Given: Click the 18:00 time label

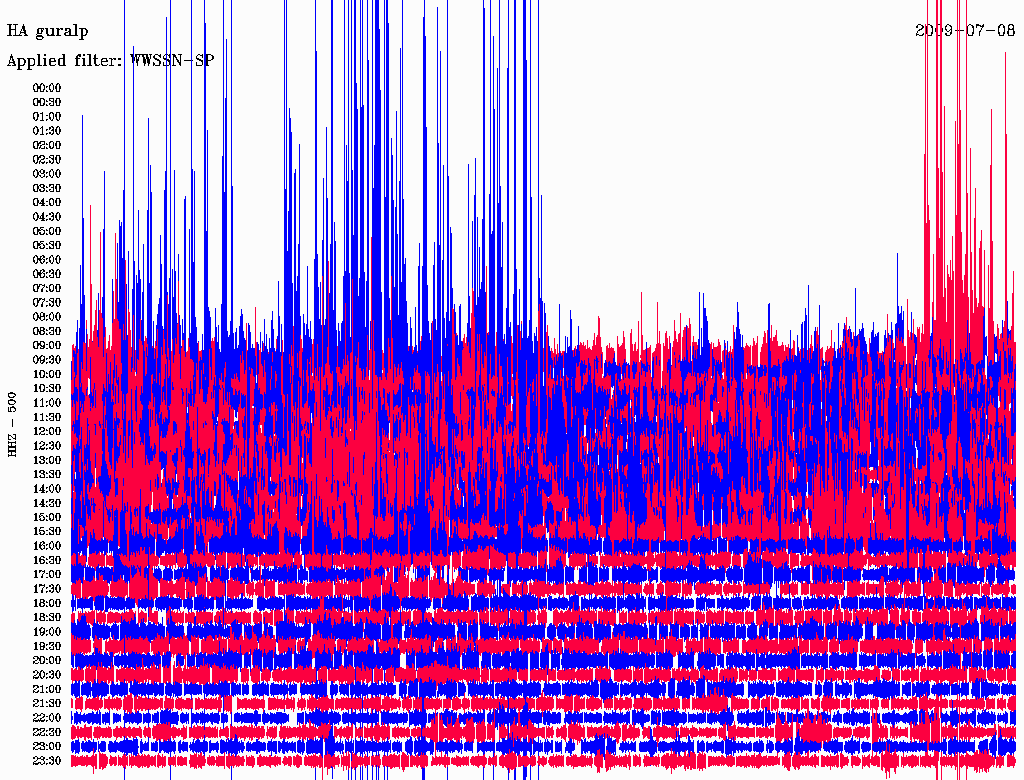Looking at the screenshot, I should 47,603.
